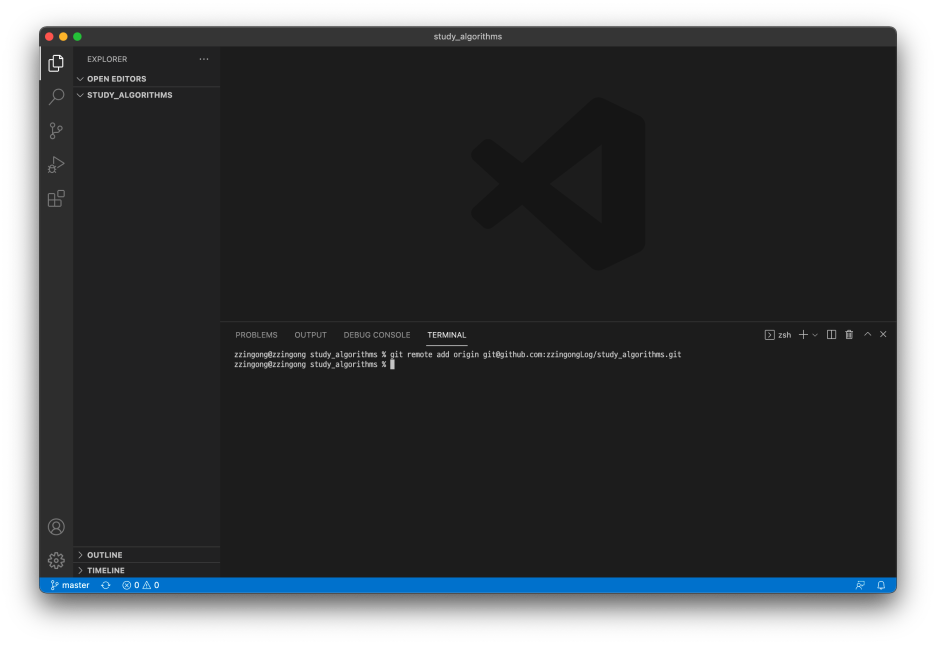Synchronize changes using status bar sync icon
The height and width of the screenshot is (645, 936).
coord(106,585)
